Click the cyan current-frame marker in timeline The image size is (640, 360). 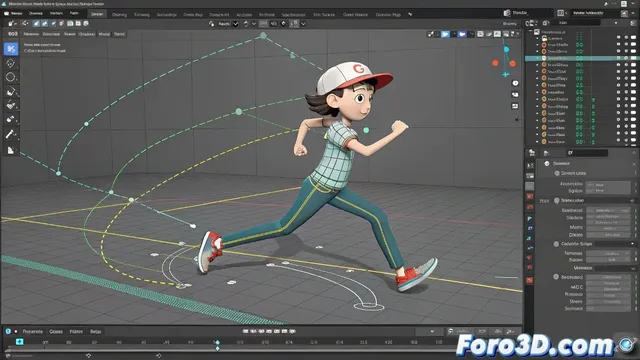coord(20,342)
